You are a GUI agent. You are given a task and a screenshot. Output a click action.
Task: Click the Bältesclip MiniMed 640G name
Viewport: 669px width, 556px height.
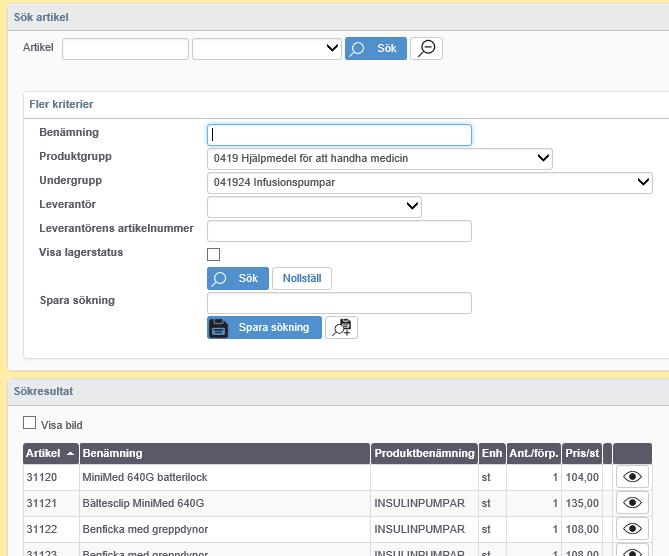coord(143,503)
